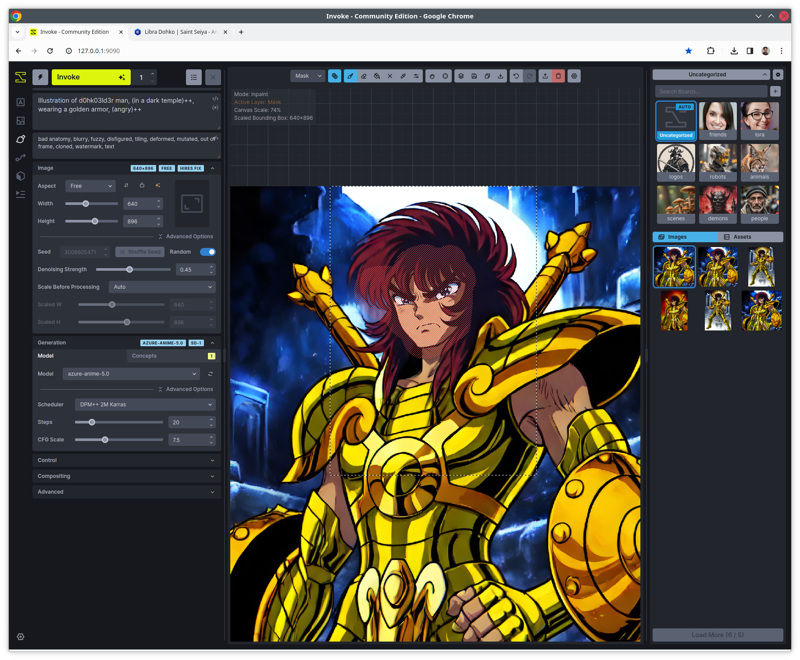Open mask options blue icon
This screenshot has height=660, width=800.
(x=335, y=76)
